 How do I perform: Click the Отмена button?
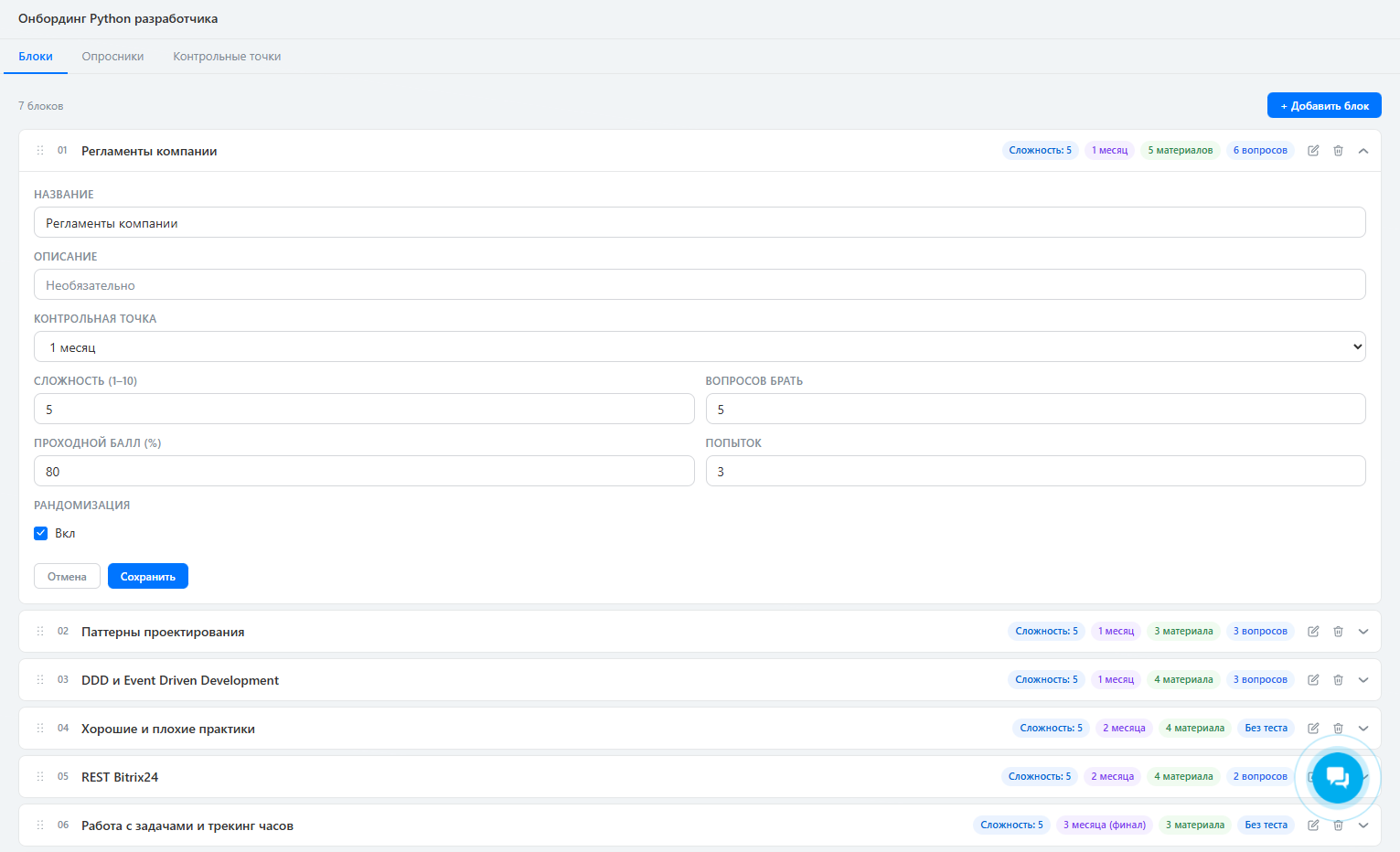click(x=67, y=577)
